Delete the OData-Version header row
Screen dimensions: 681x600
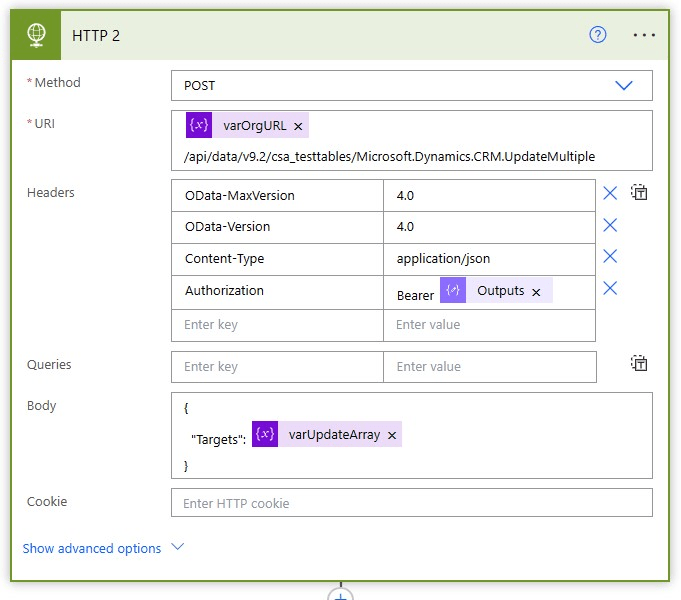click(610, 225)
